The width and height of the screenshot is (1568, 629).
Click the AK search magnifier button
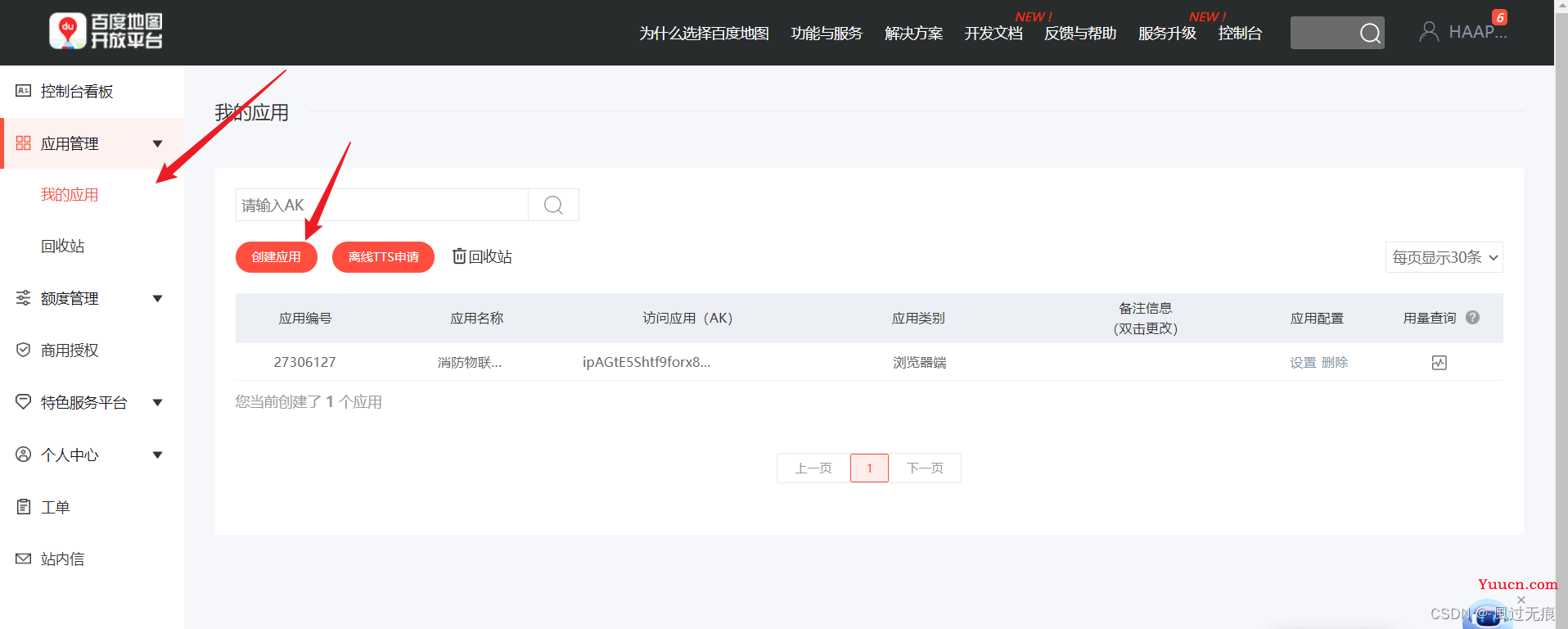tap(553, 205)
